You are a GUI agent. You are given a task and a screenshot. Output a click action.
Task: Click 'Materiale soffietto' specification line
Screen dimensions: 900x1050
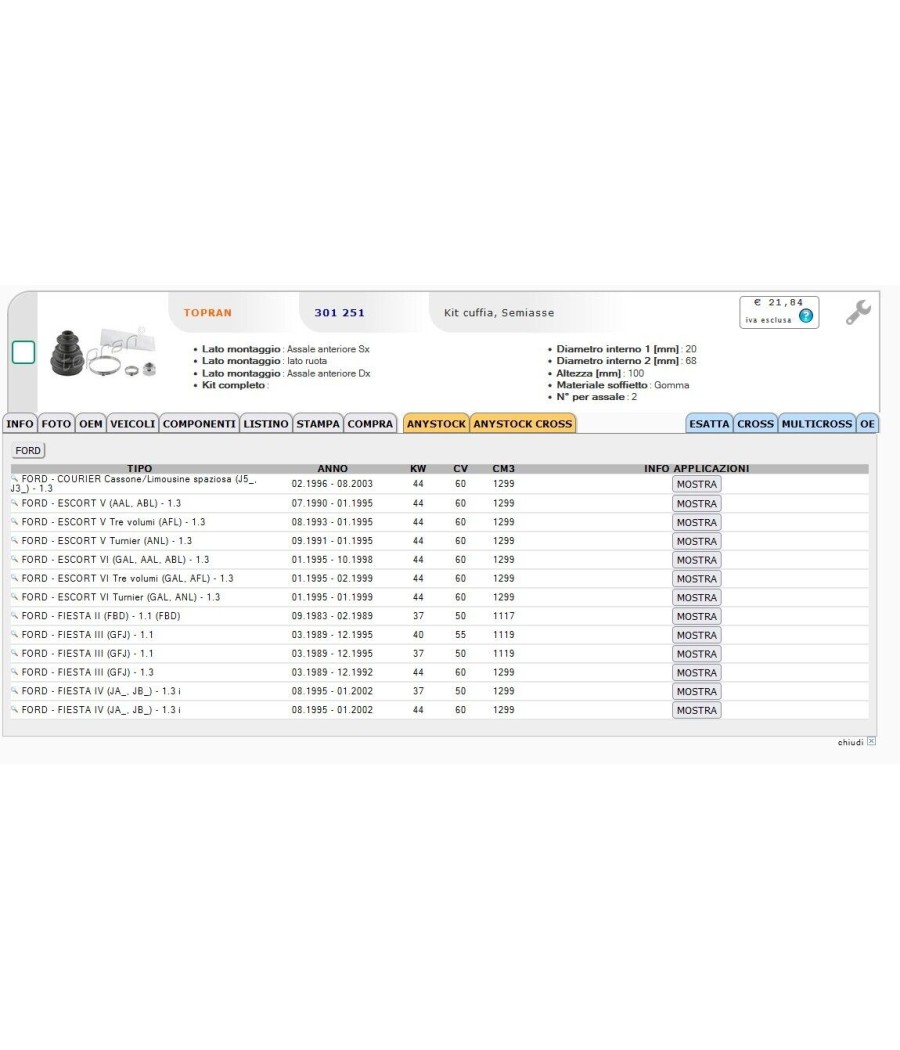(623, 385)
